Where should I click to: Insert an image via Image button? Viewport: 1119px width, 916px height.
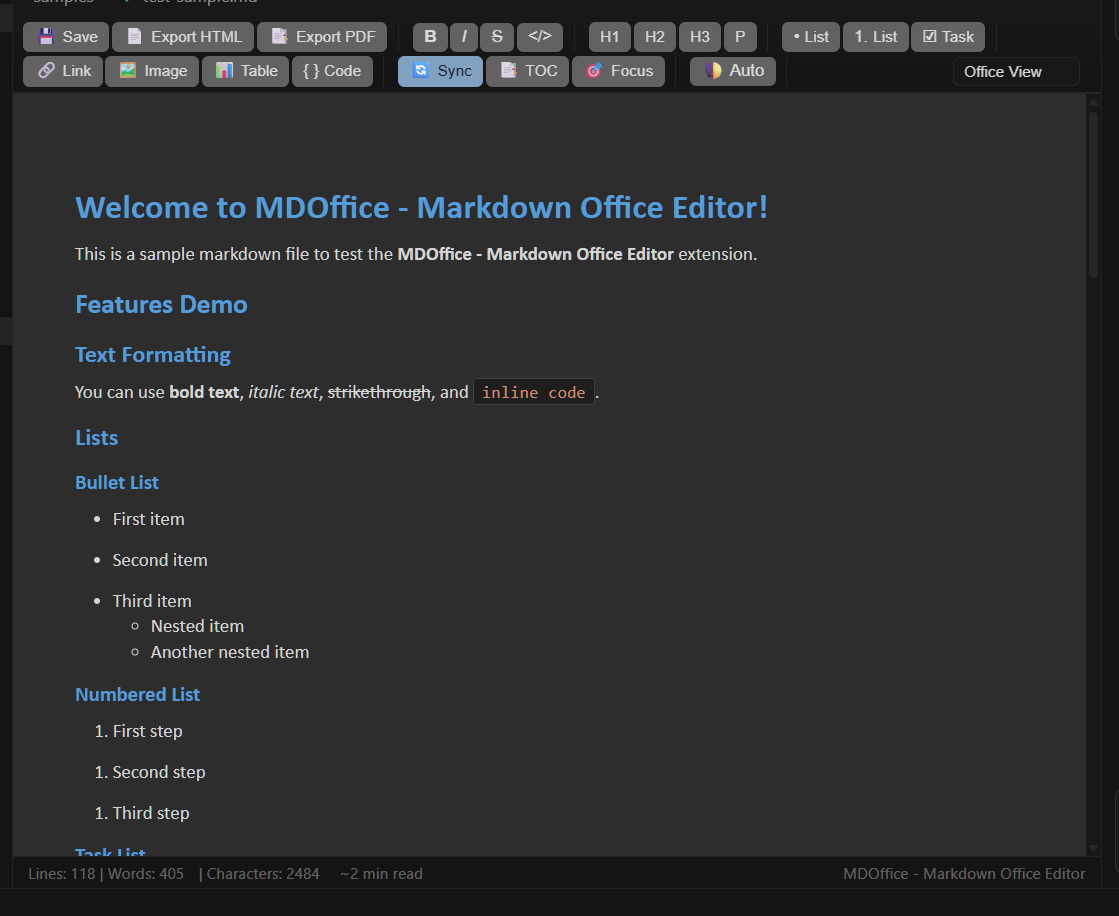click(x=152, y=71)
